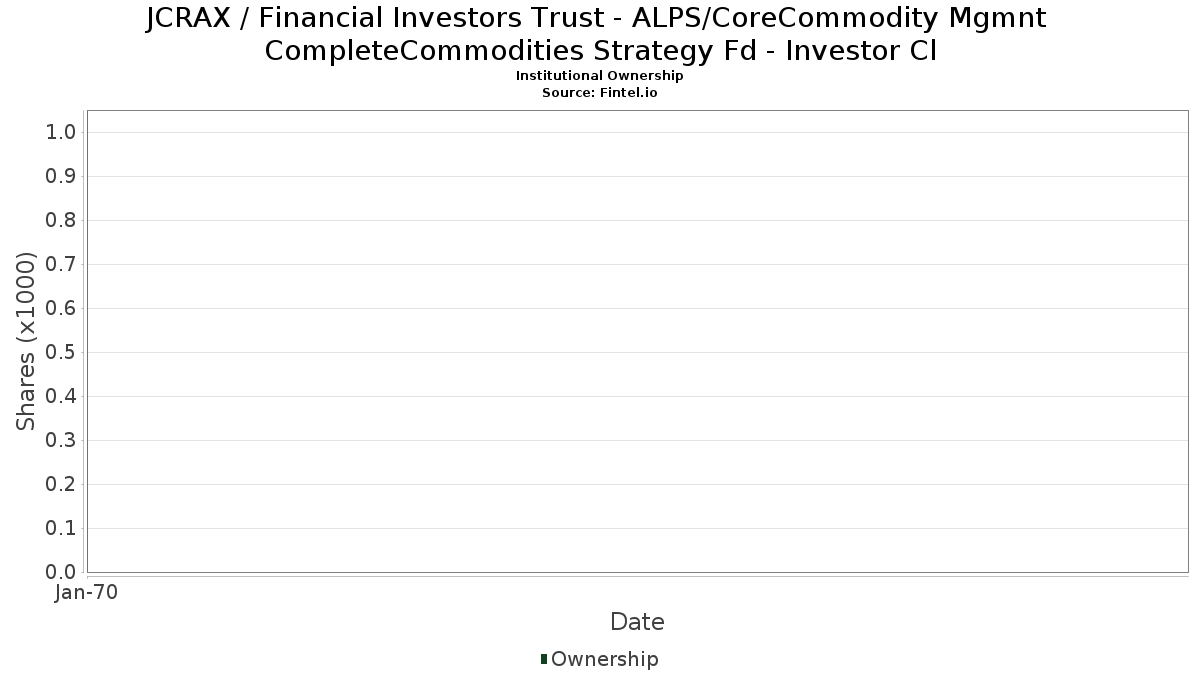Click the 0.7 y-axis tick label

tap(61, 265)
